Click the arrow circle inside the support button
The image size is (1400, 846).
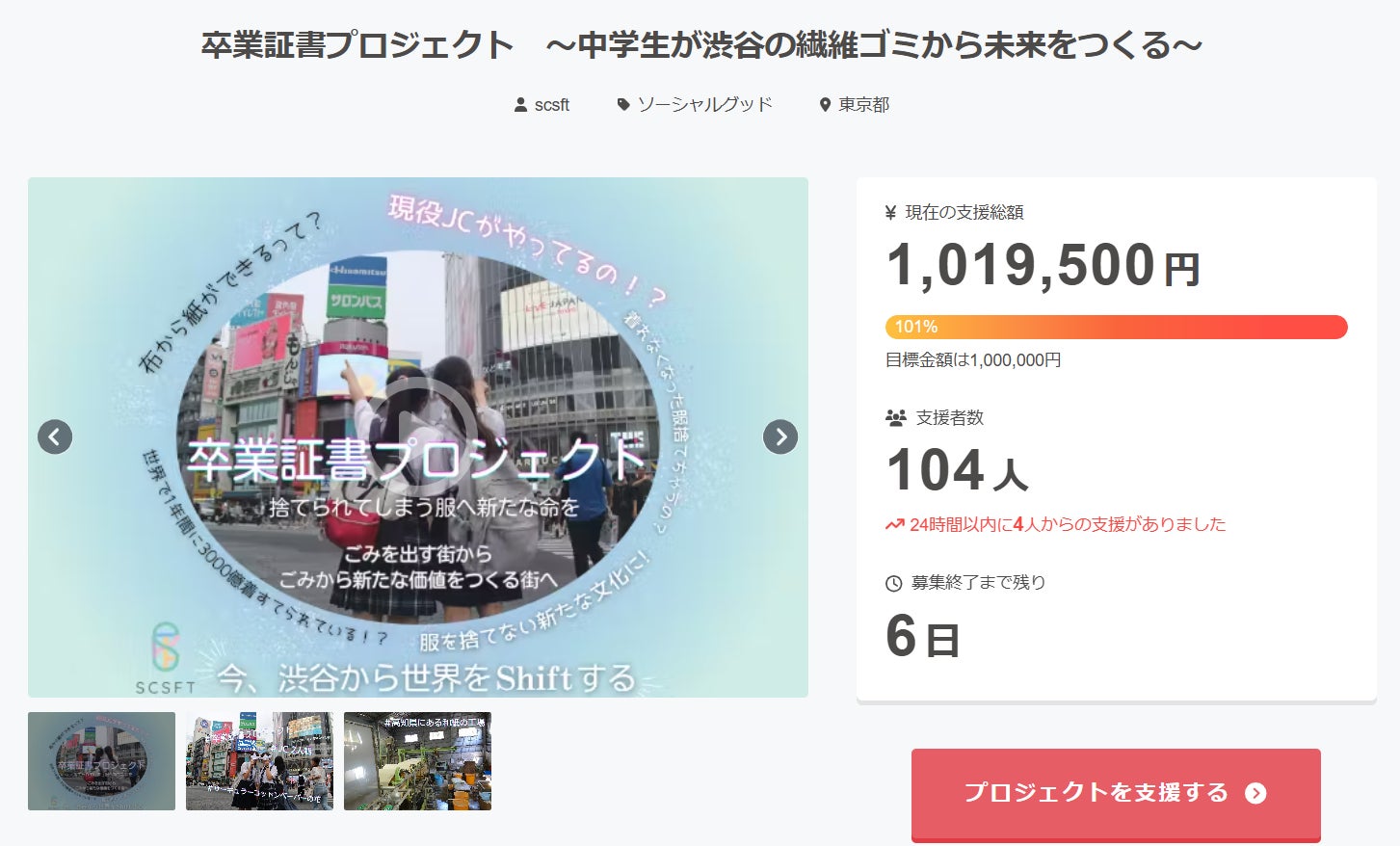pyautogui.click(x=1255, y=793)
